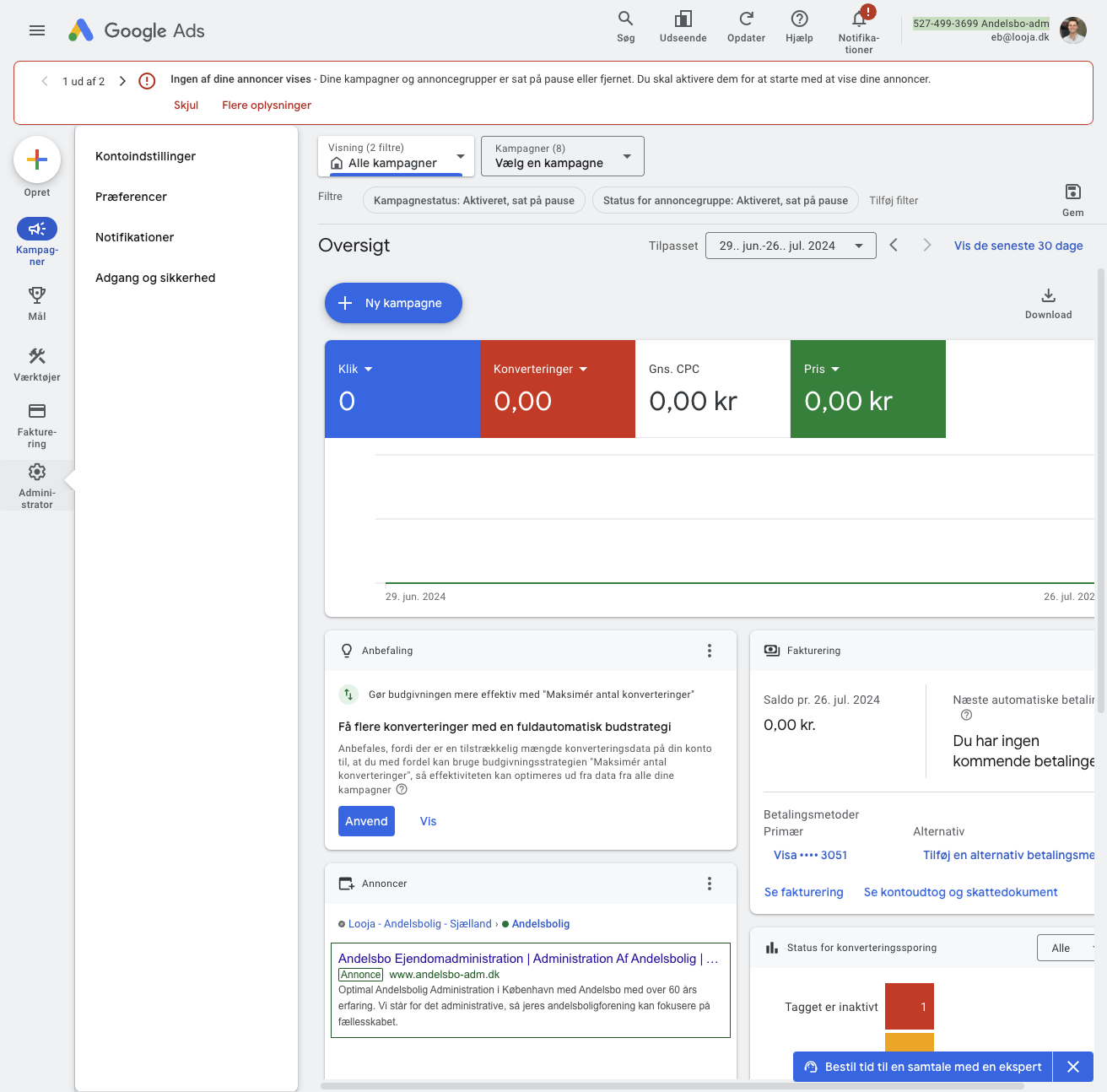Close the expert chat banner
This screenshot has width=1107, height=1092.
point(1073,1067)
